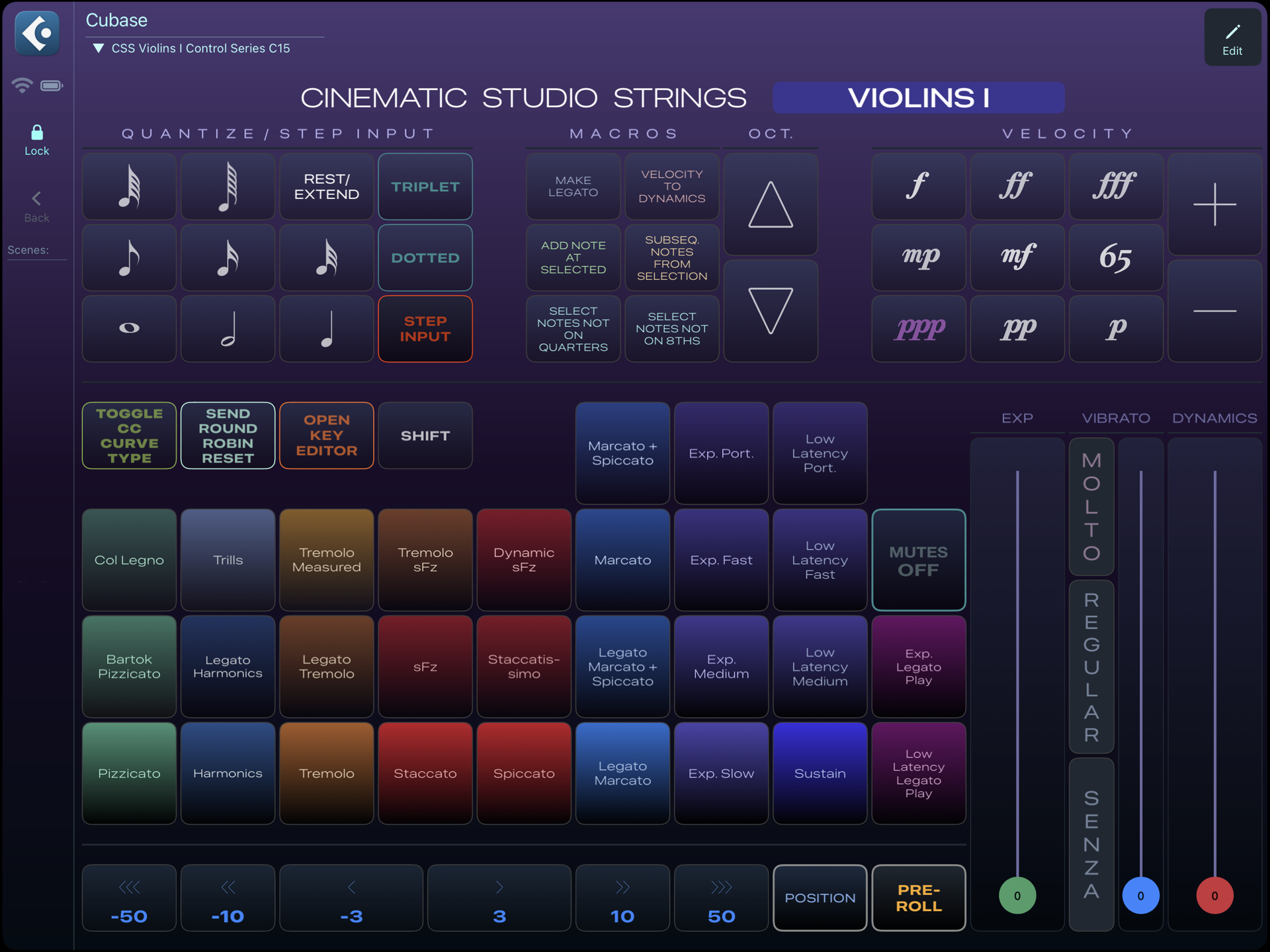Select SENZA vibrato
The height and width of the screenshot is (952, 1270).
point(1091,844)
